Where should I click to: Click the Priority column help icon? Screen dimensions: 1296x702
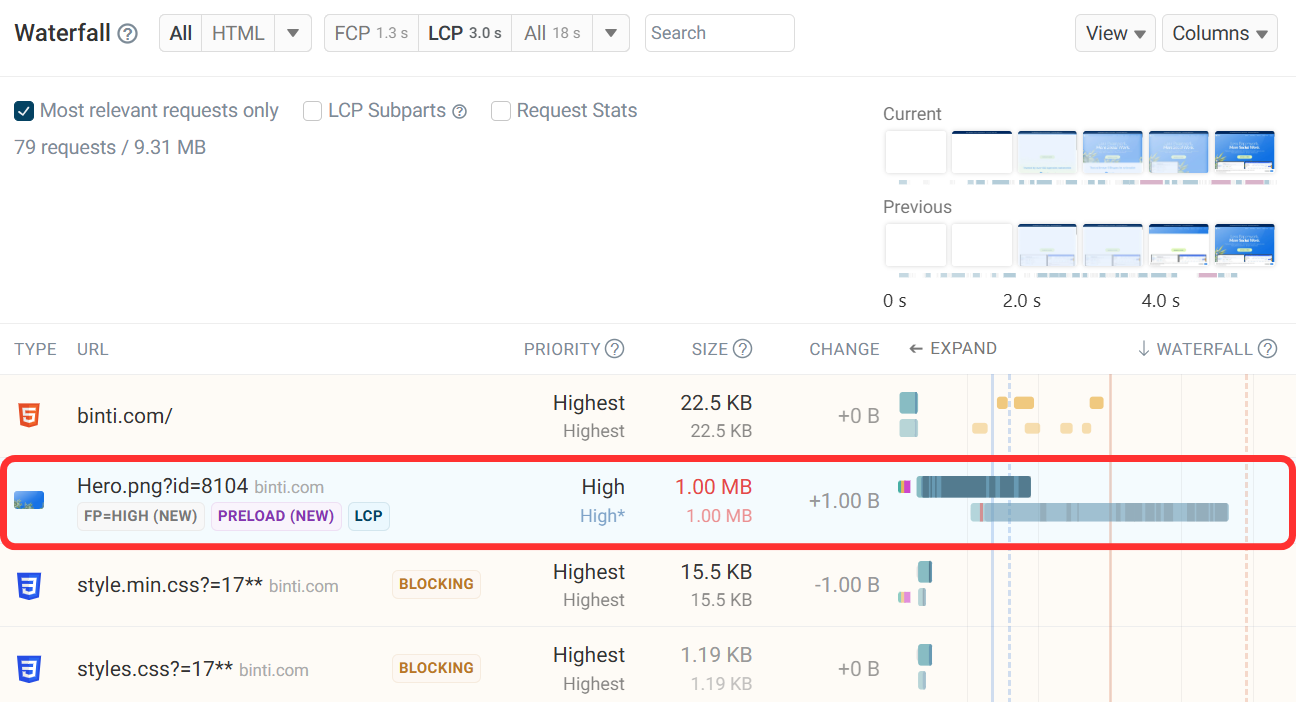coord(617,348)
